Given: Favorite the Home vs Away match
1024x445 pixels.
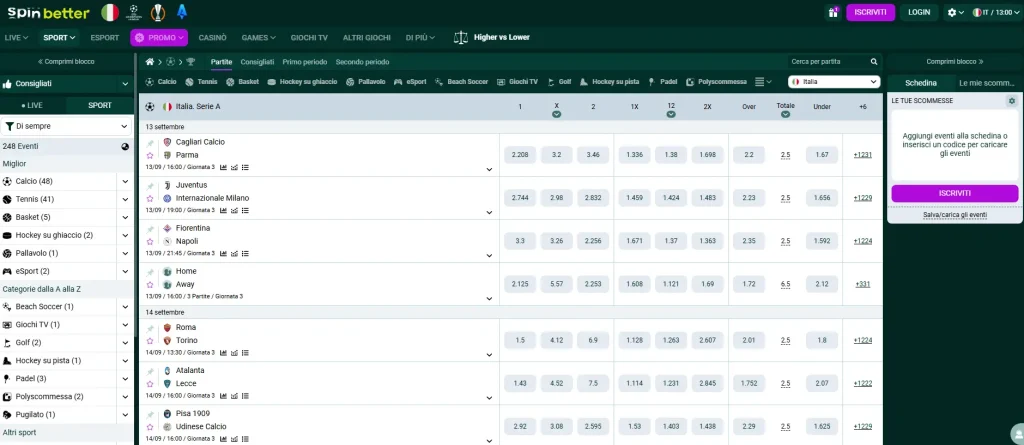Looking at the screenshot, I should 150,285.
